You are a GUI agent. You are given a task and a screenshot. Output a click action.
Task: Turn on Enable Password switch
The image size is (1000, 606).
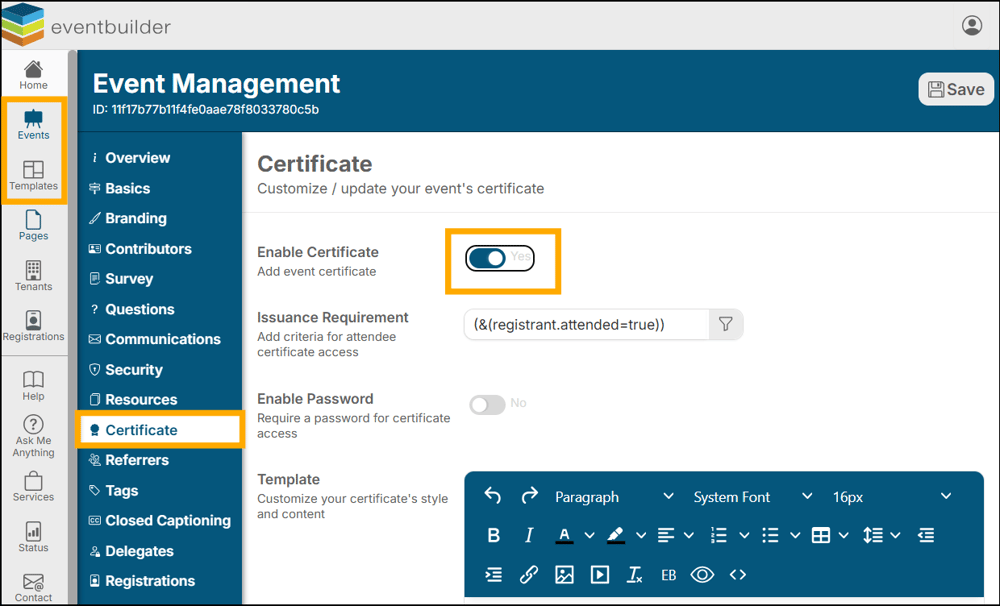point(488,404)
